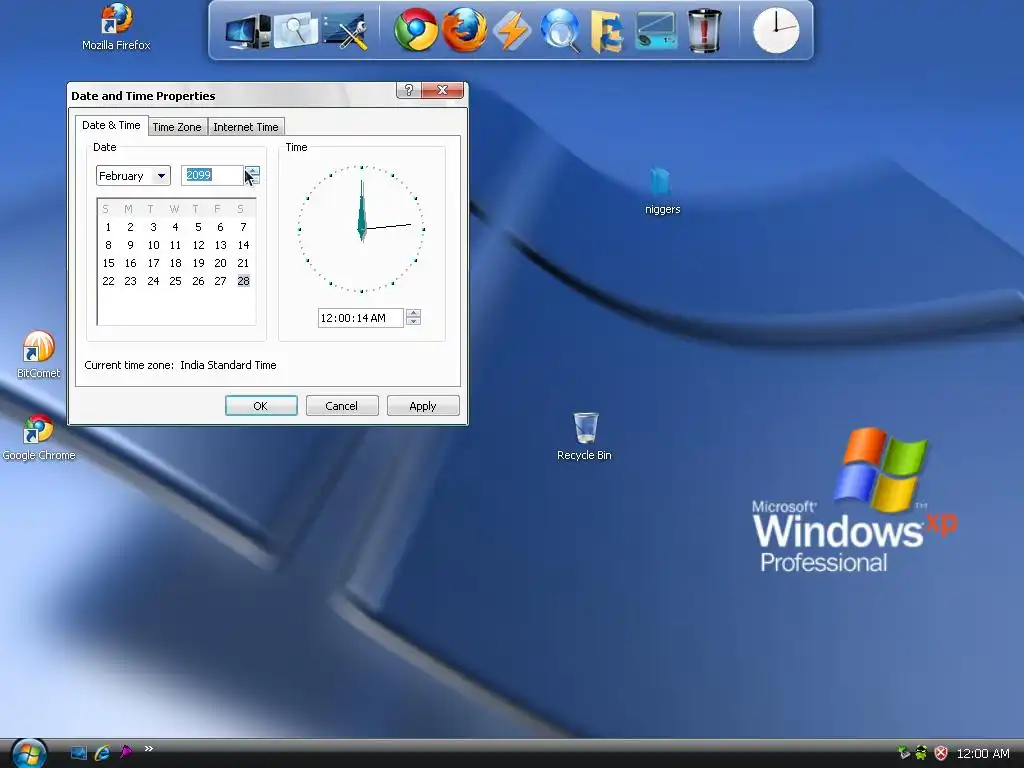
Task: Open the control panel tools dock icon
Action: 345,31
